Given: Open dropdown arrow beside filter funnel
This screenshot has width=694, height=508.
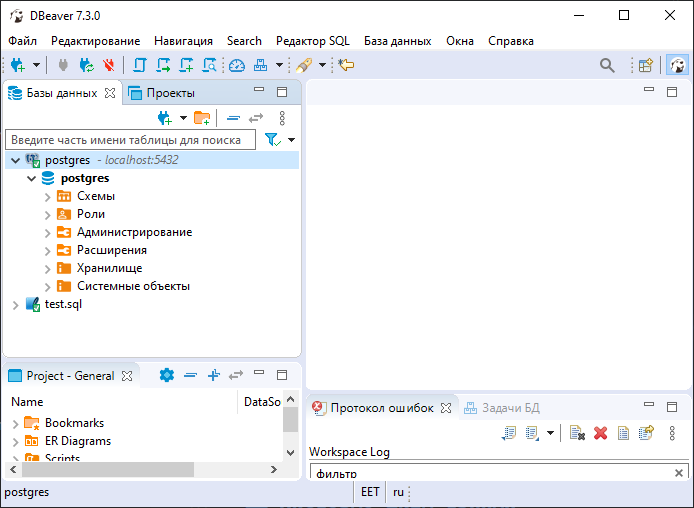Looking at the screenshot, I should tap(291, 140).
